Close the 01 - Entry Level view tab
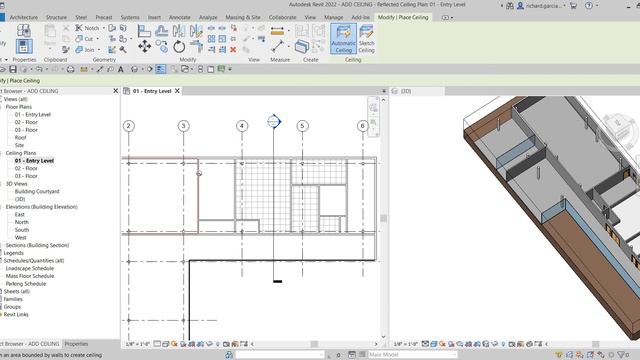The image size is (640, 360). coord(177,91)
